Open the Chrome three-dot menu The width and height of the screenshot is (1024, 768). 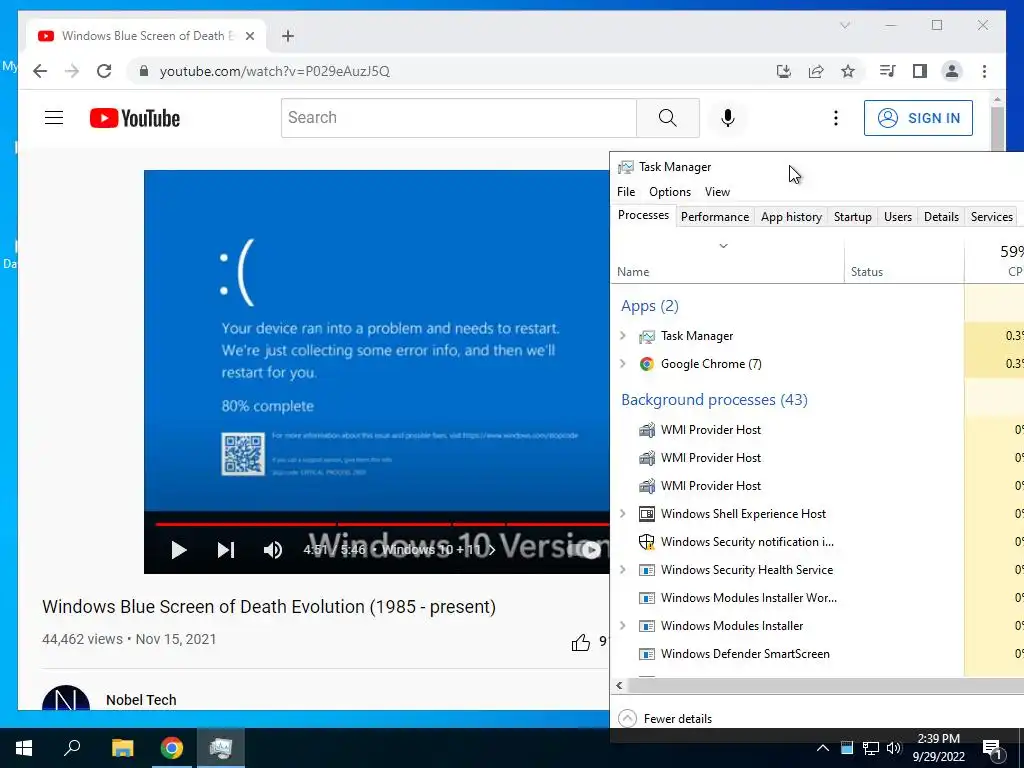[x=984, y=71]
